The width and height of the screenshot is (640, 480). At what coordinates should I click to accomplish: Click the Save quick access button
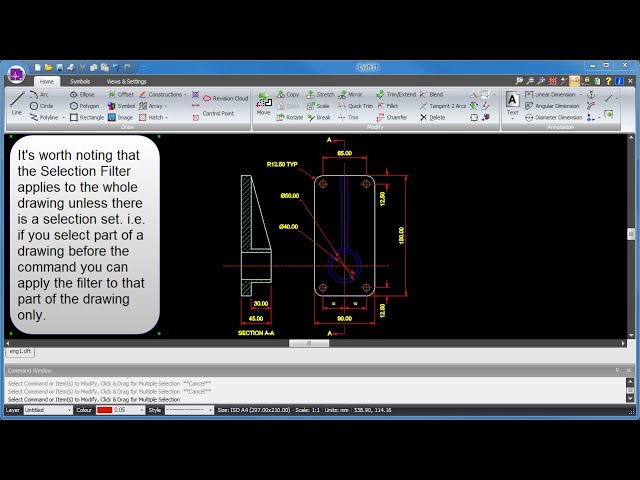click(x=60, y=67)
